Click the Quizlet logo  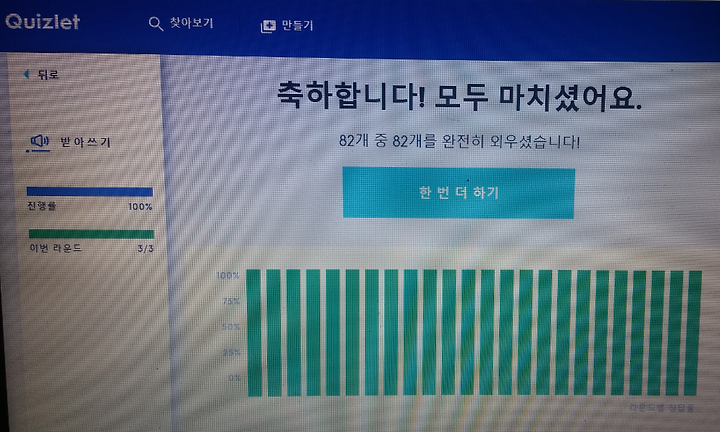(42, 21)
